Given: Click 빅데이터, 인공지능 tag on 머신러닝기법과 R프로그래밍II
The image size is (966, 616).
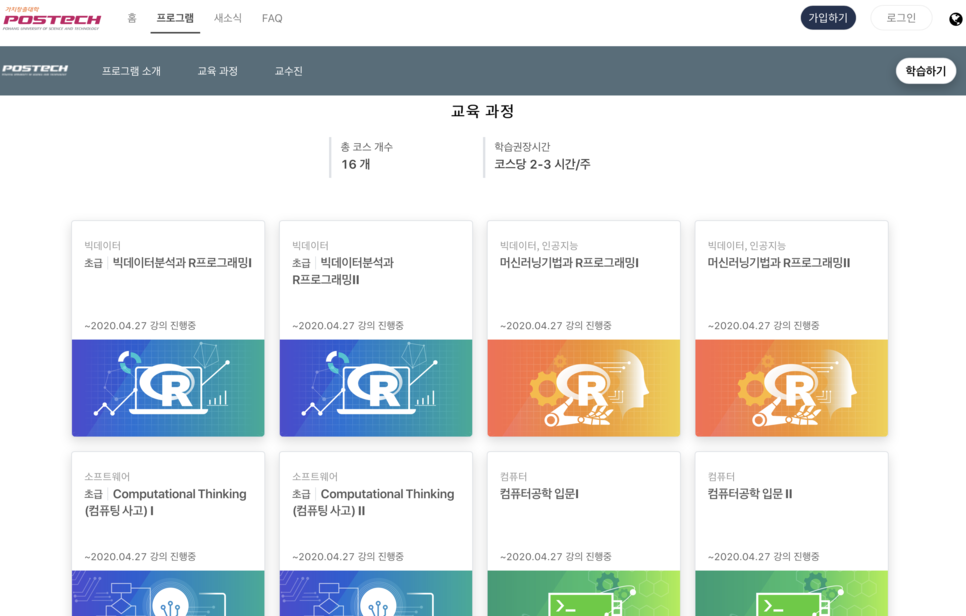Looking at the screenshot, I should coord(747,245).
